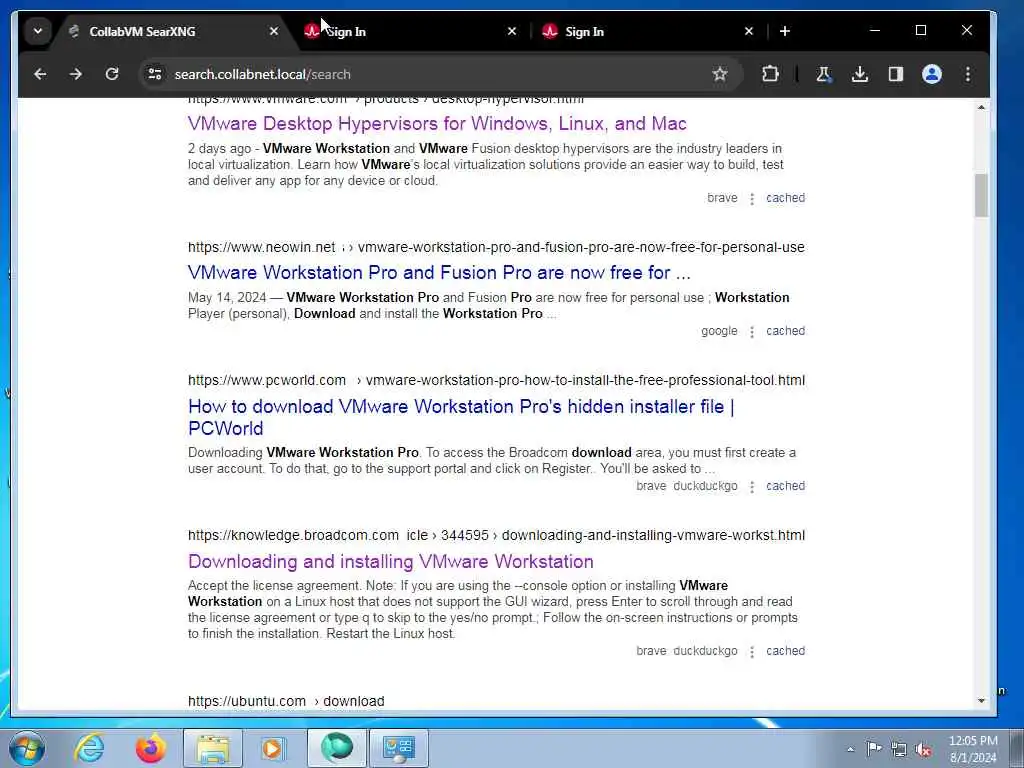Launch Firefox from the taskbar
Screen dimensions: 1024x768
[x=150, y=748]
